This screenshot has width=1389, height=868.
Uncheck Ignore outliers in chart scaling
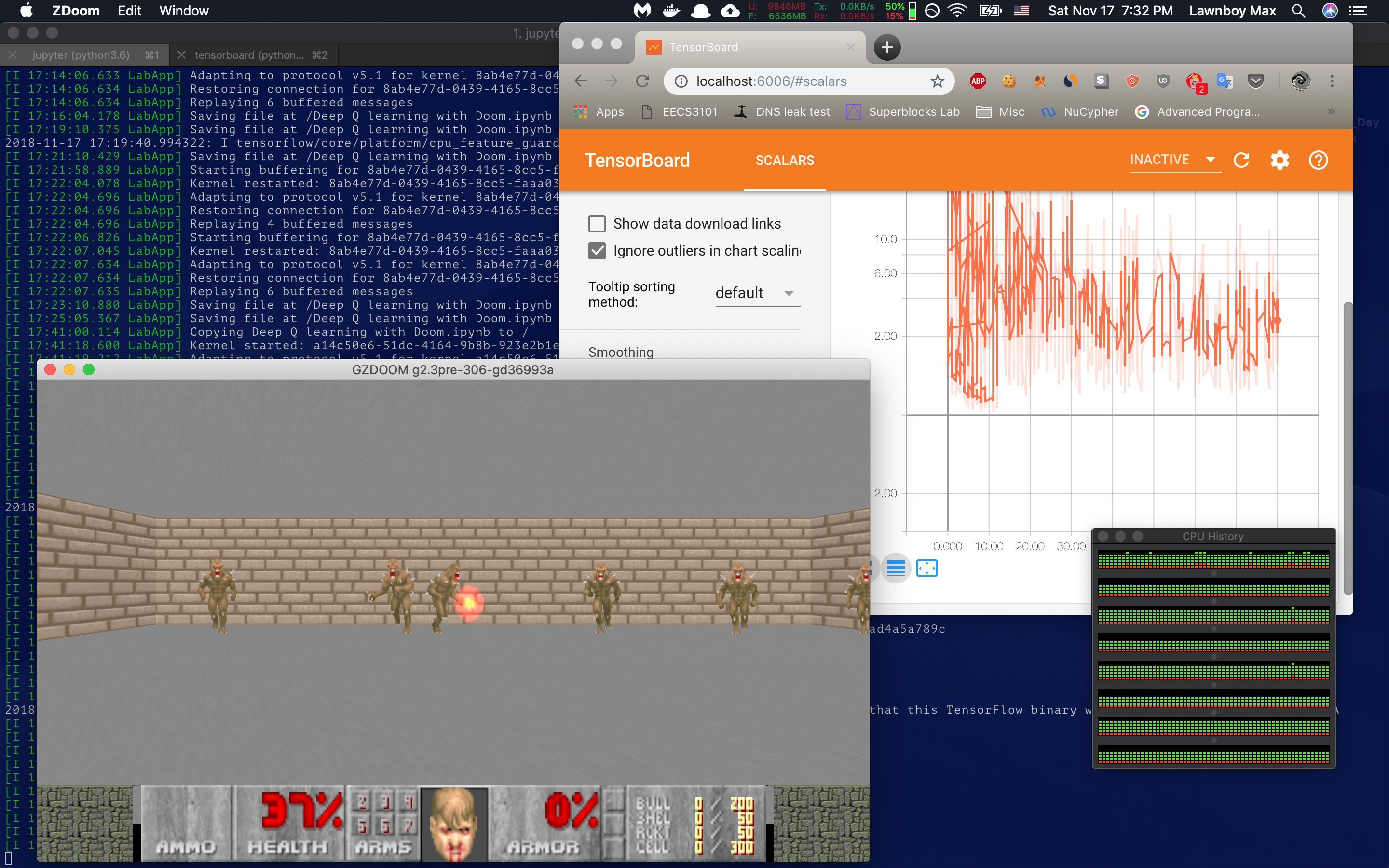point(597,251)
